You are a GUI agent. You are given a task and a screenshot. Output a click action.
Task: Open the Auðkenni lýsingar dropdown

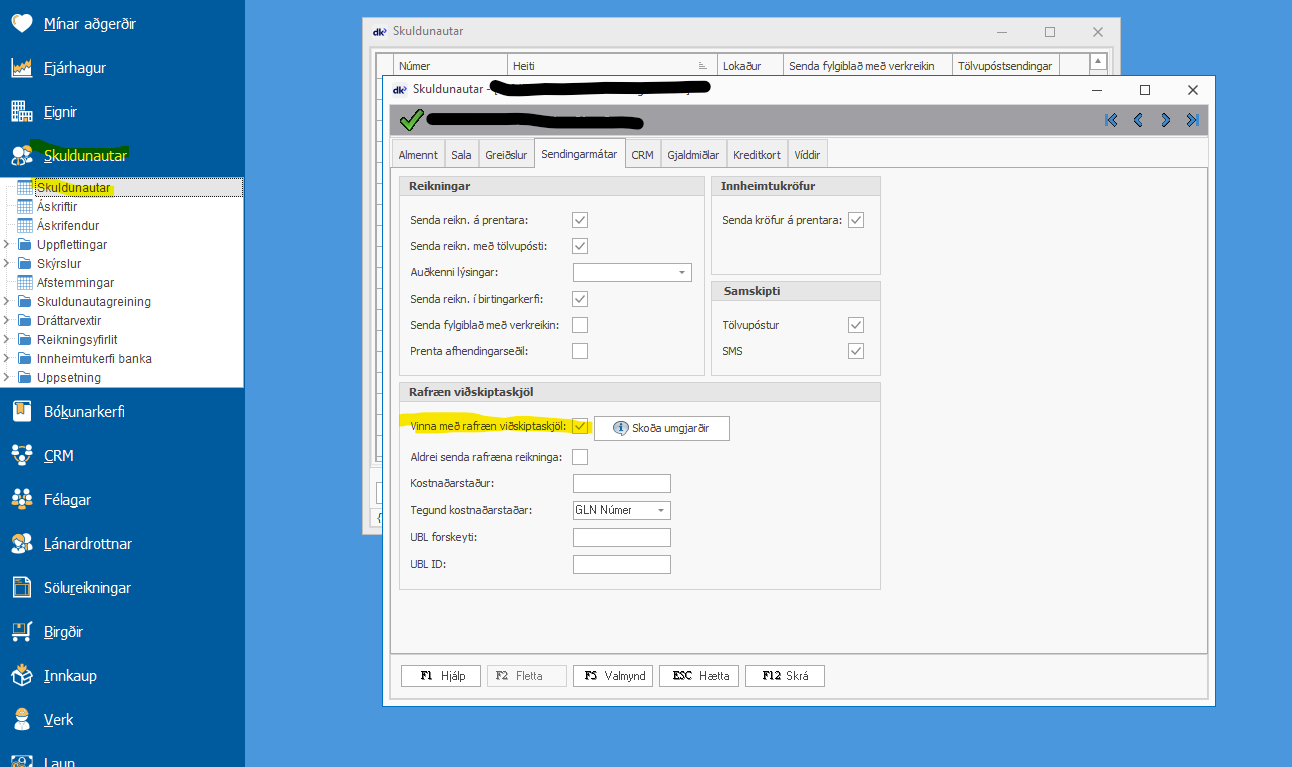click(x=682, y=272)
